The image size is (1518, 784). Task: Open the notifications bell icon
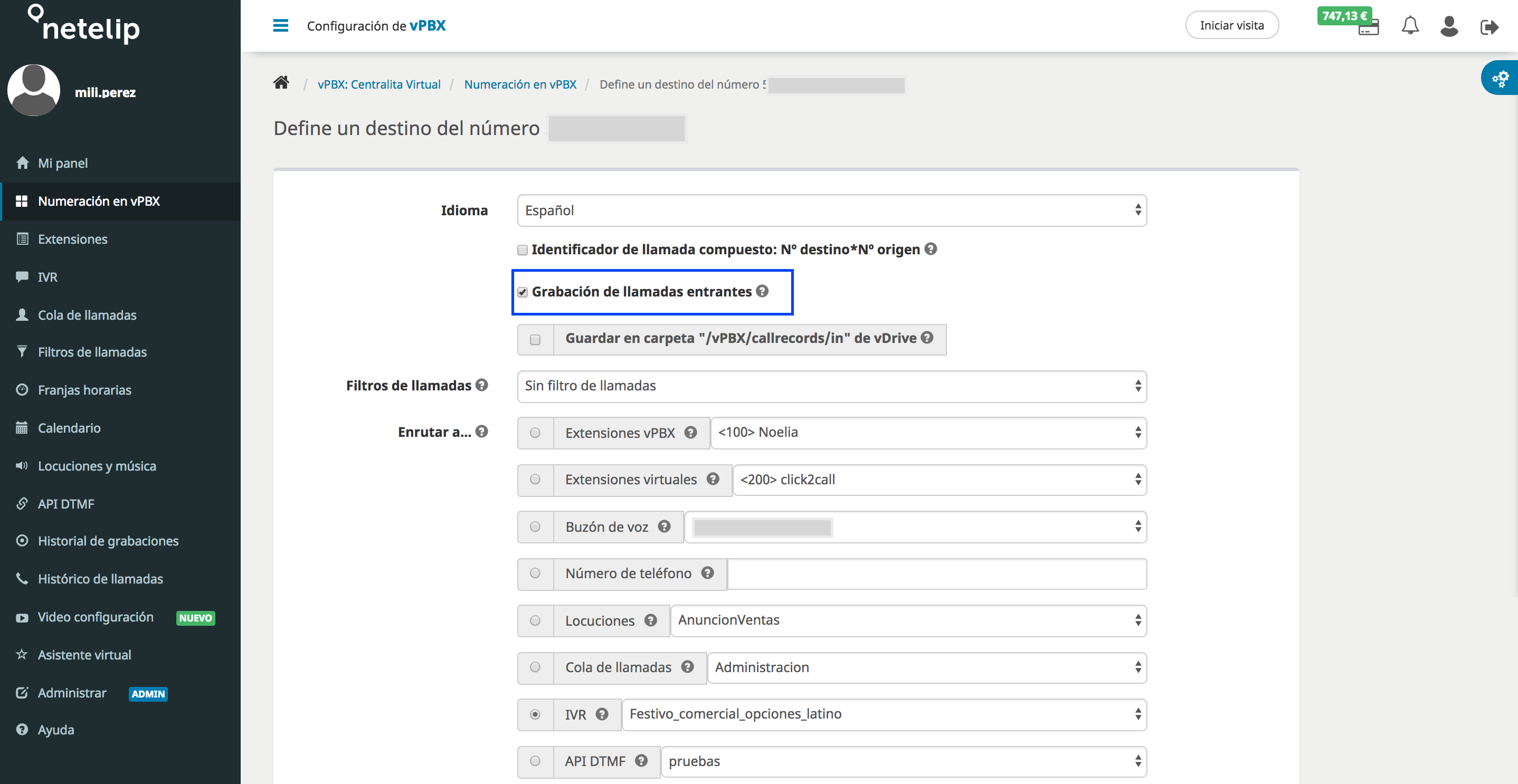point(1410,25)
